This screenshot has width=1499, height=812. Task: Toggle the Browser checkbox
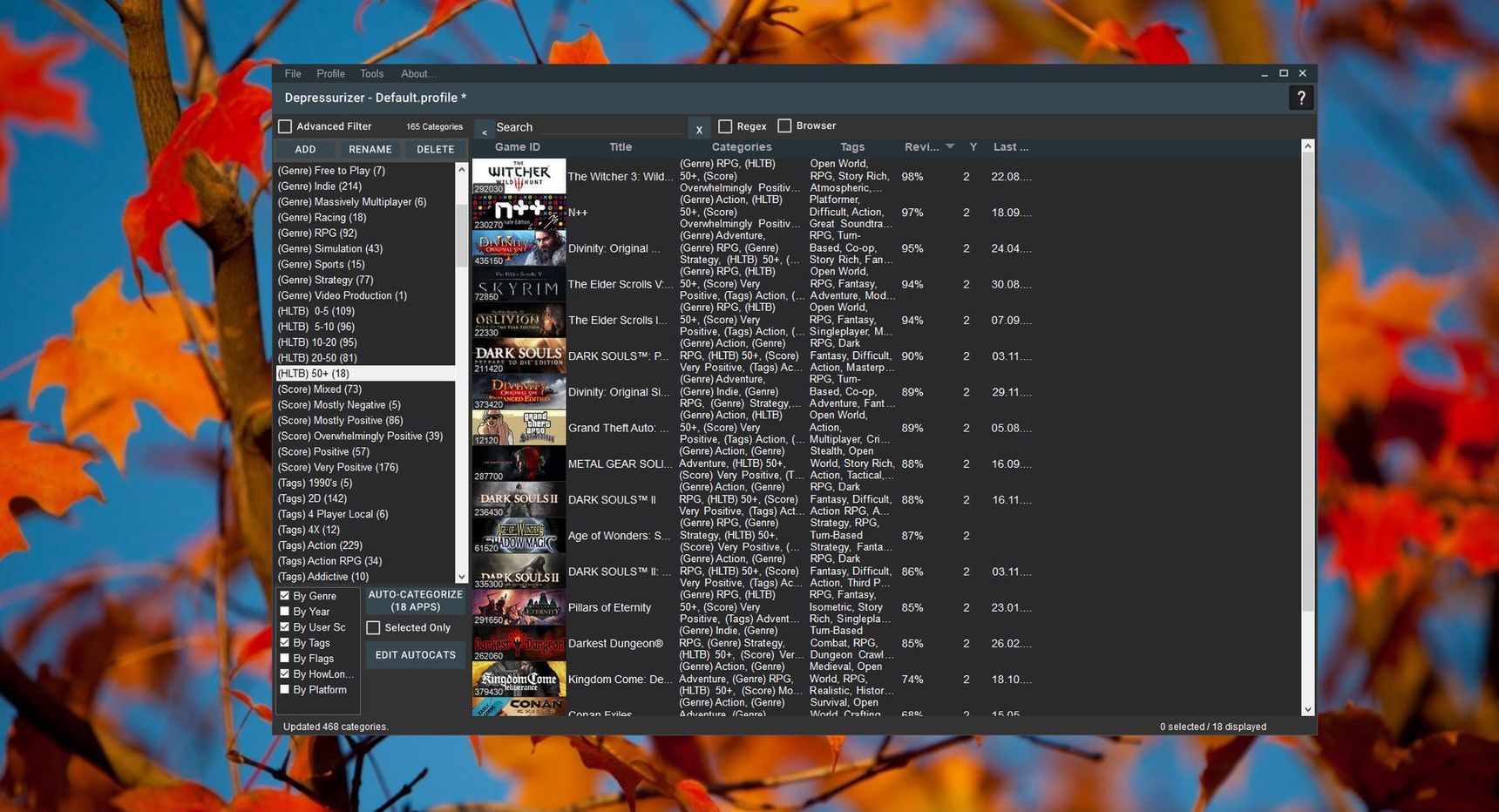[x=784, y=125]
